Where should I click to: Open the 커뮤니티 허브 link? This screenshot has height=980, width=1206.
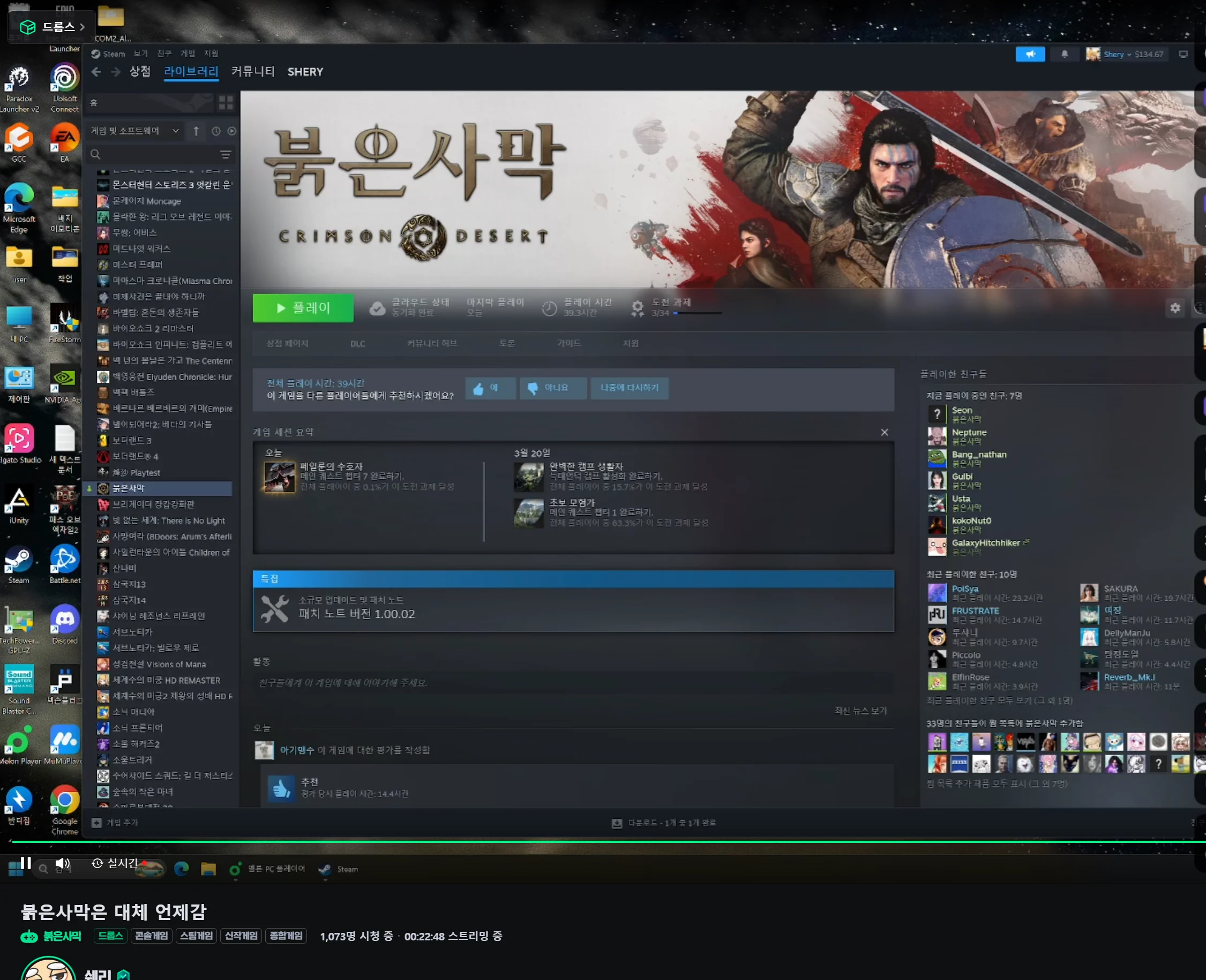pos(432,343)
